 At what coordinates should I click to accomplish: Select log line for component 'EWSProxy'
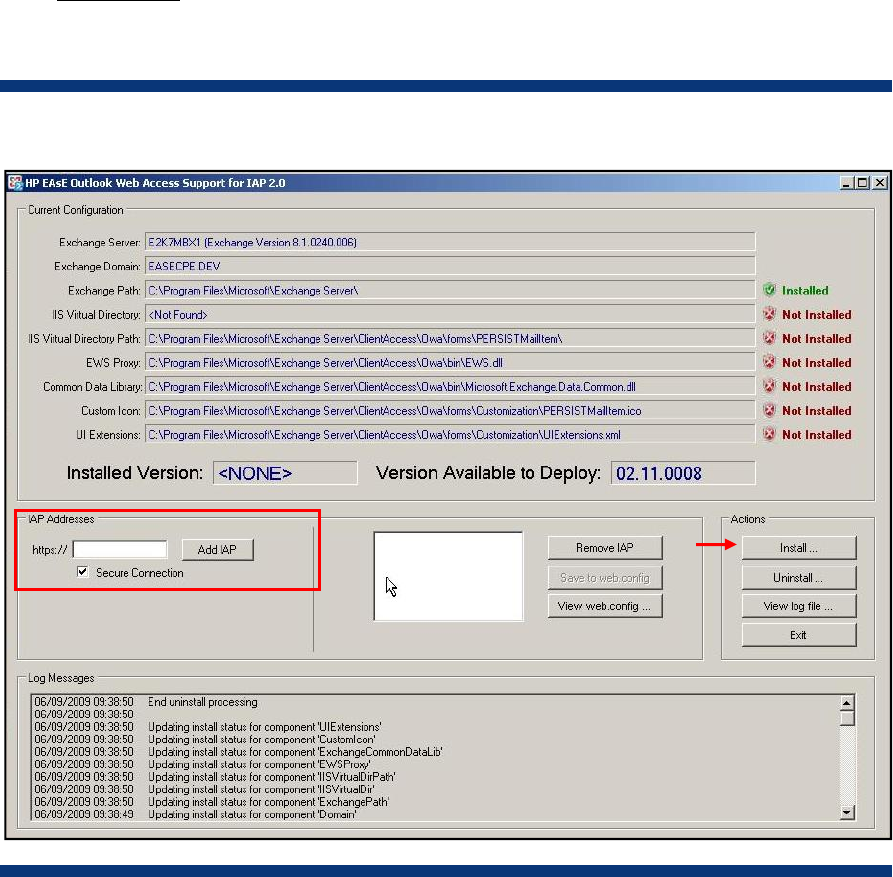click(259, 765)
